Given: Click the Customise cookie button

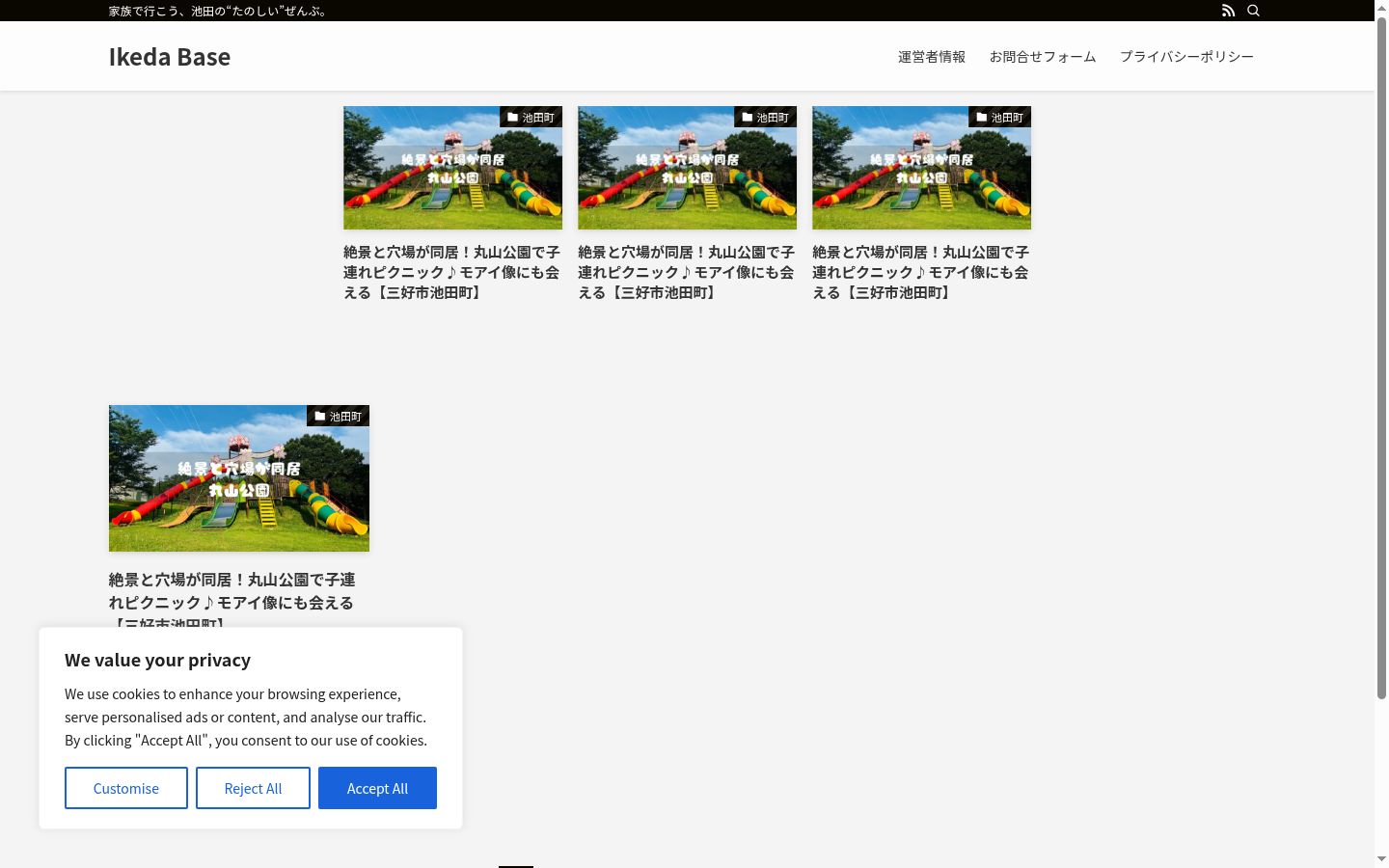Looking at the screenshot, I should pyautogui.click(x=126, y=788).
